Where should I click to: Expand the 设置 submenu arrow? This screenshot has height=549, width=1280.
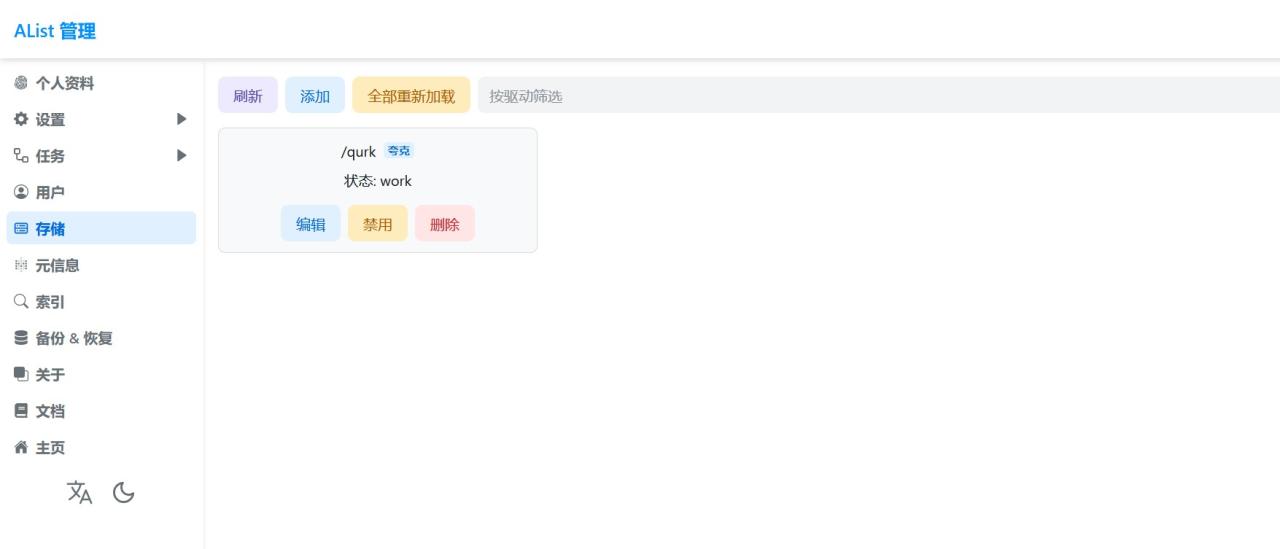pos(181,119)
